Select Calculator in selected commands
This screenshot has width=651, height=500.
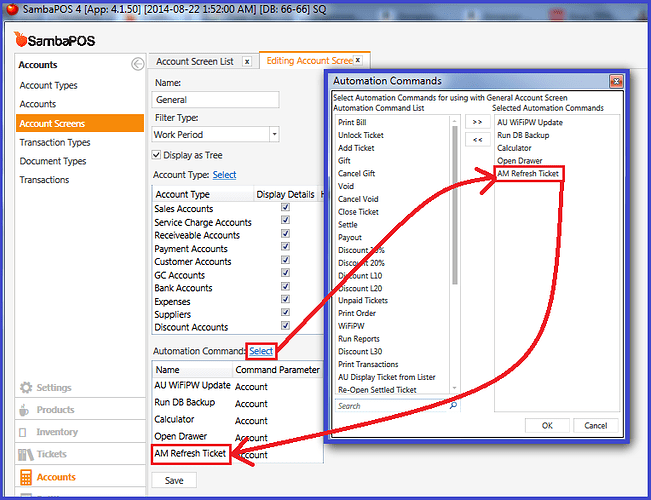point(514,148)
